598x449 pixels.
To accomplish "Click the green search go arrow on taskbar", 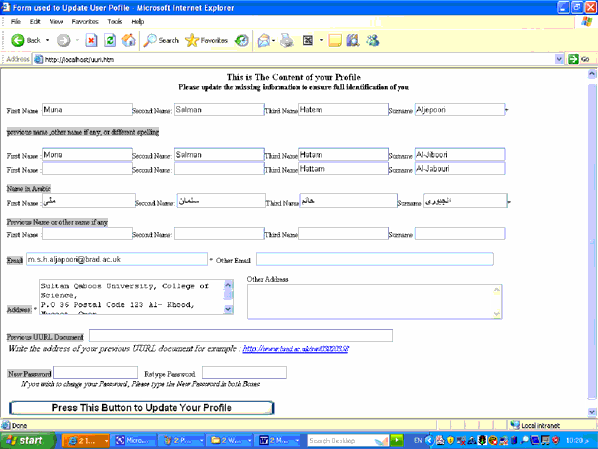I will 397,441.
